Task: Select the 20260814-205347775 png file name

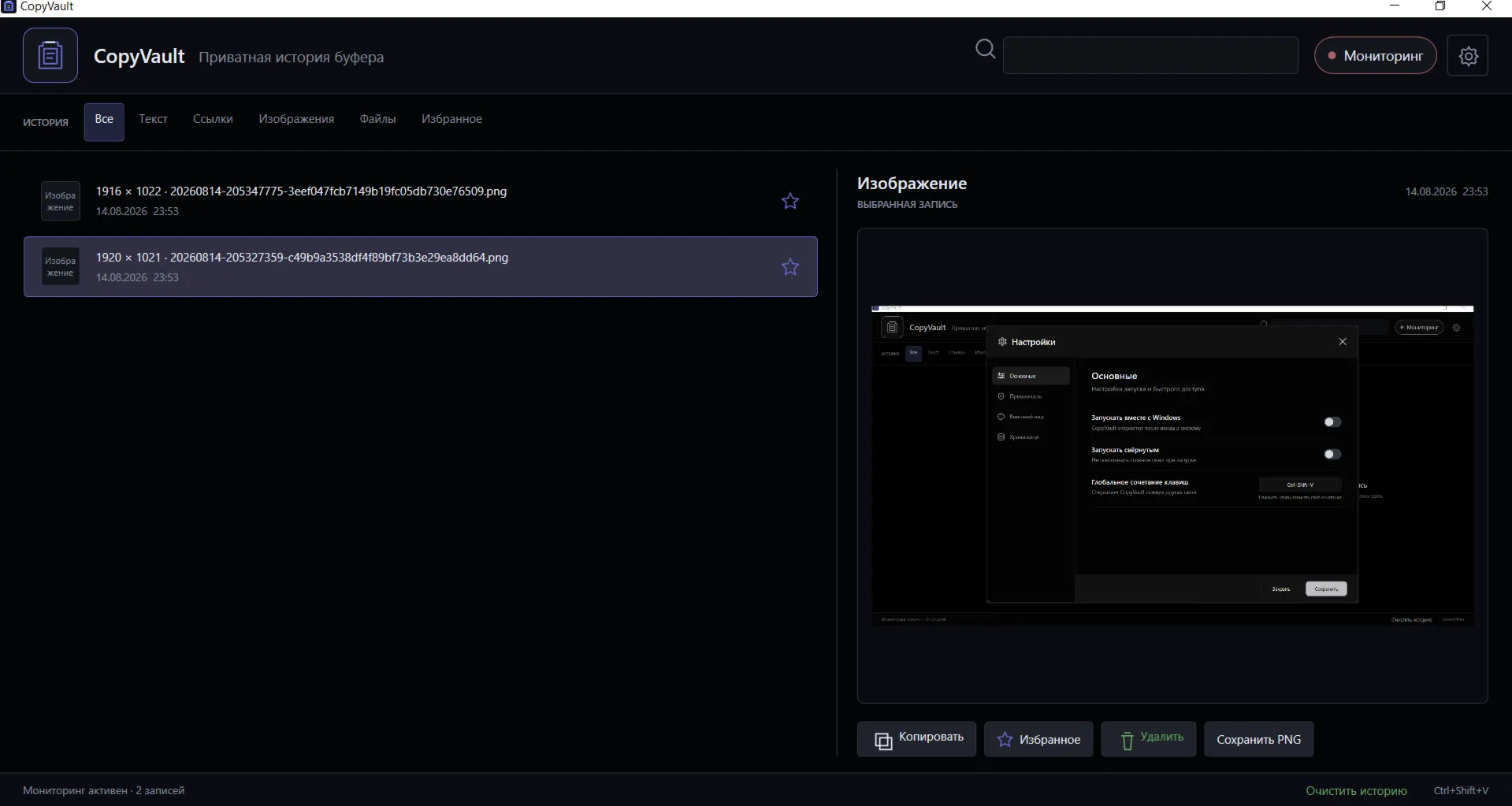Action: [338, 191]
